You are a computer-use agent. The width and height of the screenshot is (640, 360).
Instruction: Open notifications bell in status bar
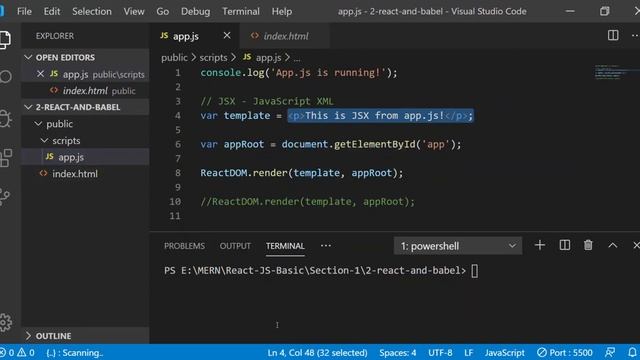[x=632, y=352]
